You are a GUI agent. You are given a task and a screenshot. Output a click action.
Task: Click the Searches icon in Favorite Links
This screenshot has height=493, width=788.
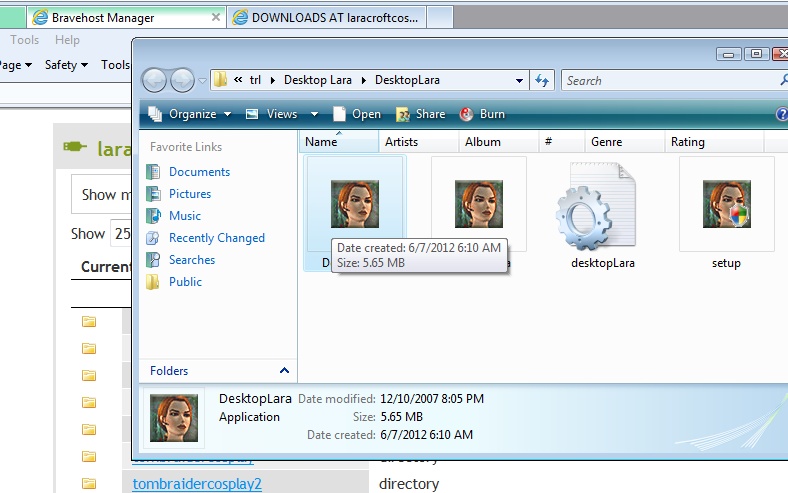tap(153, 260)
